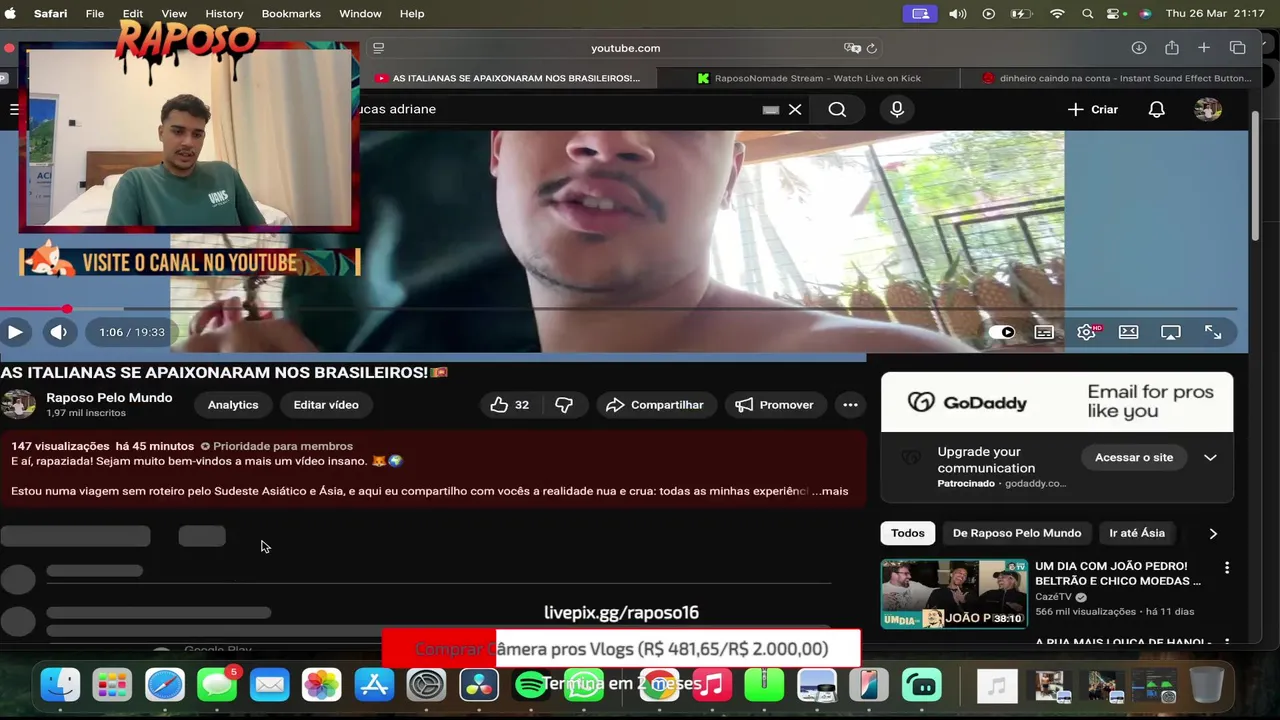Open Safari downloads icon in toolbar
The width and height of the screenshot is (1280, 720).
click(1139, 48)
